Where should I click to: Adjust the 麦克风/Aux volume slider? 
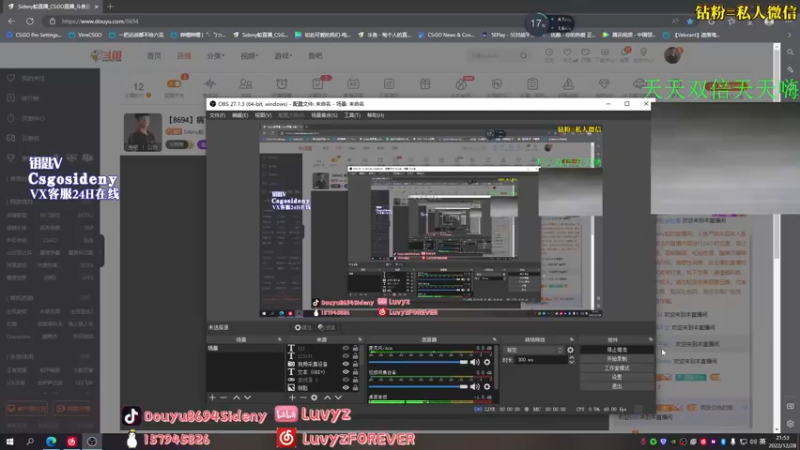(x=418, y=362)
